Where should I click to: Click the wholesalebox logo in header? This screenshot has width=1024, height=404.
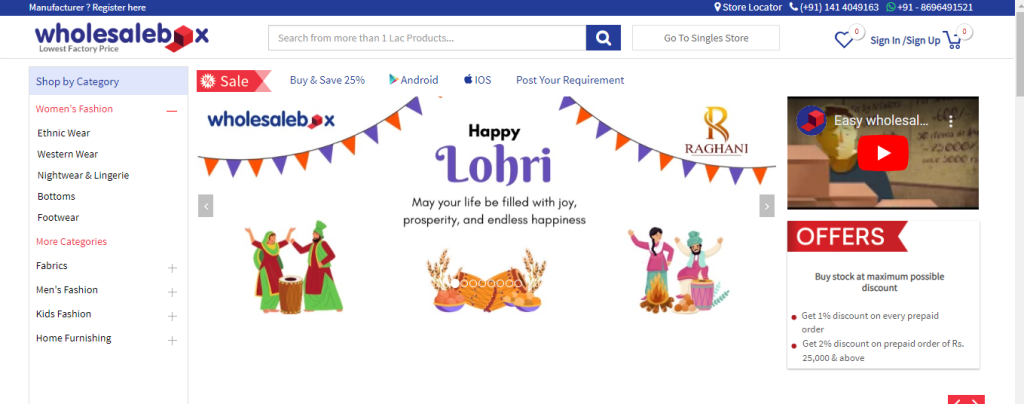[121, 38]
